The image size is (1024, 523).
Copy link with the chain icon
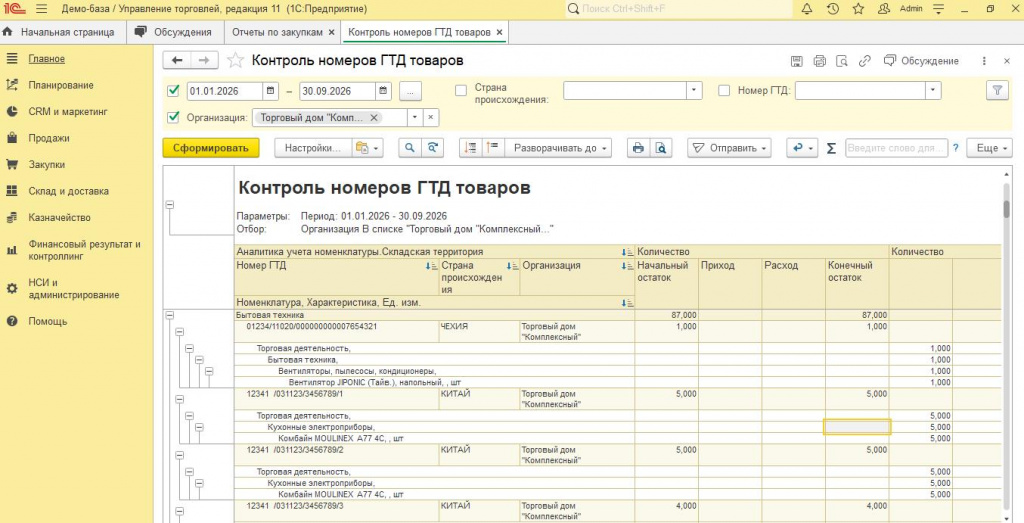[865, 61]
